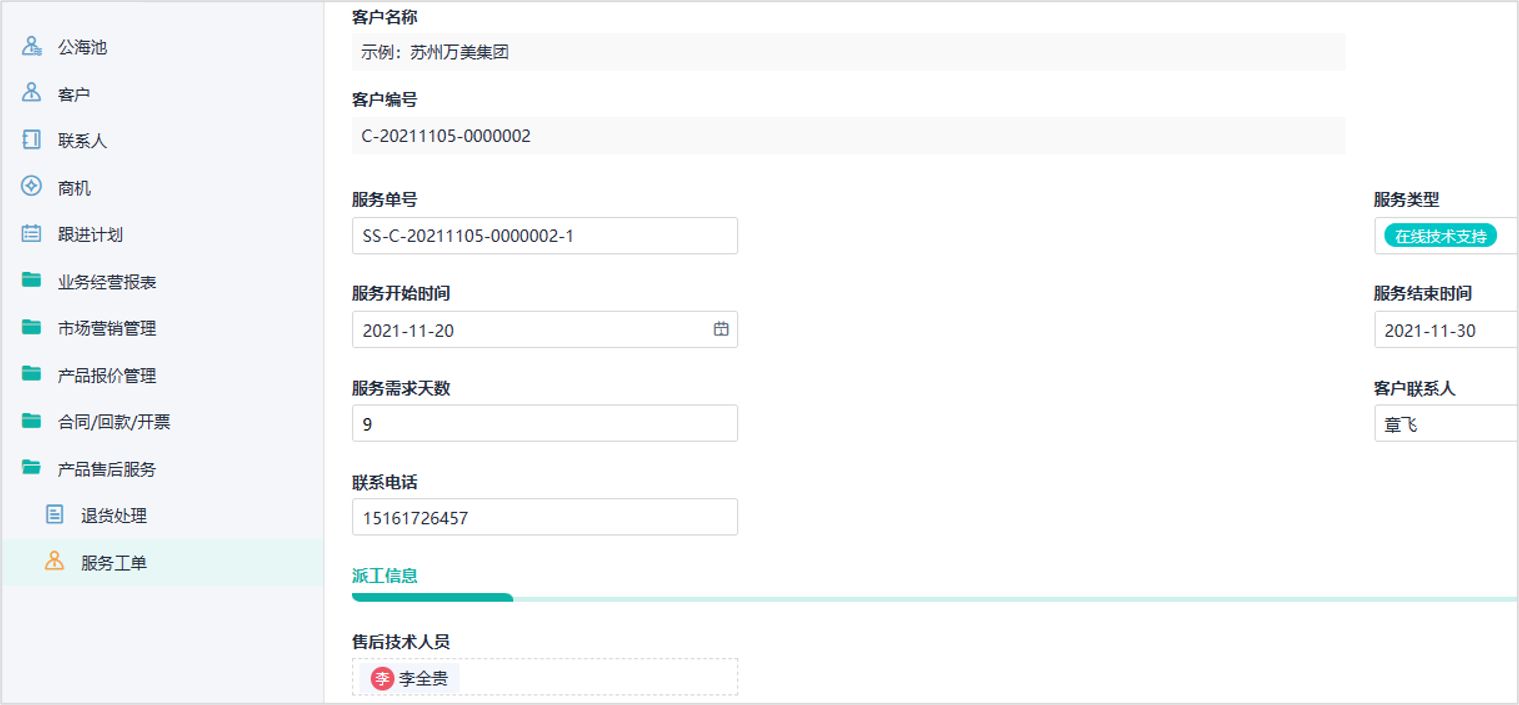Click the 客户 person icon

[32, 93]
